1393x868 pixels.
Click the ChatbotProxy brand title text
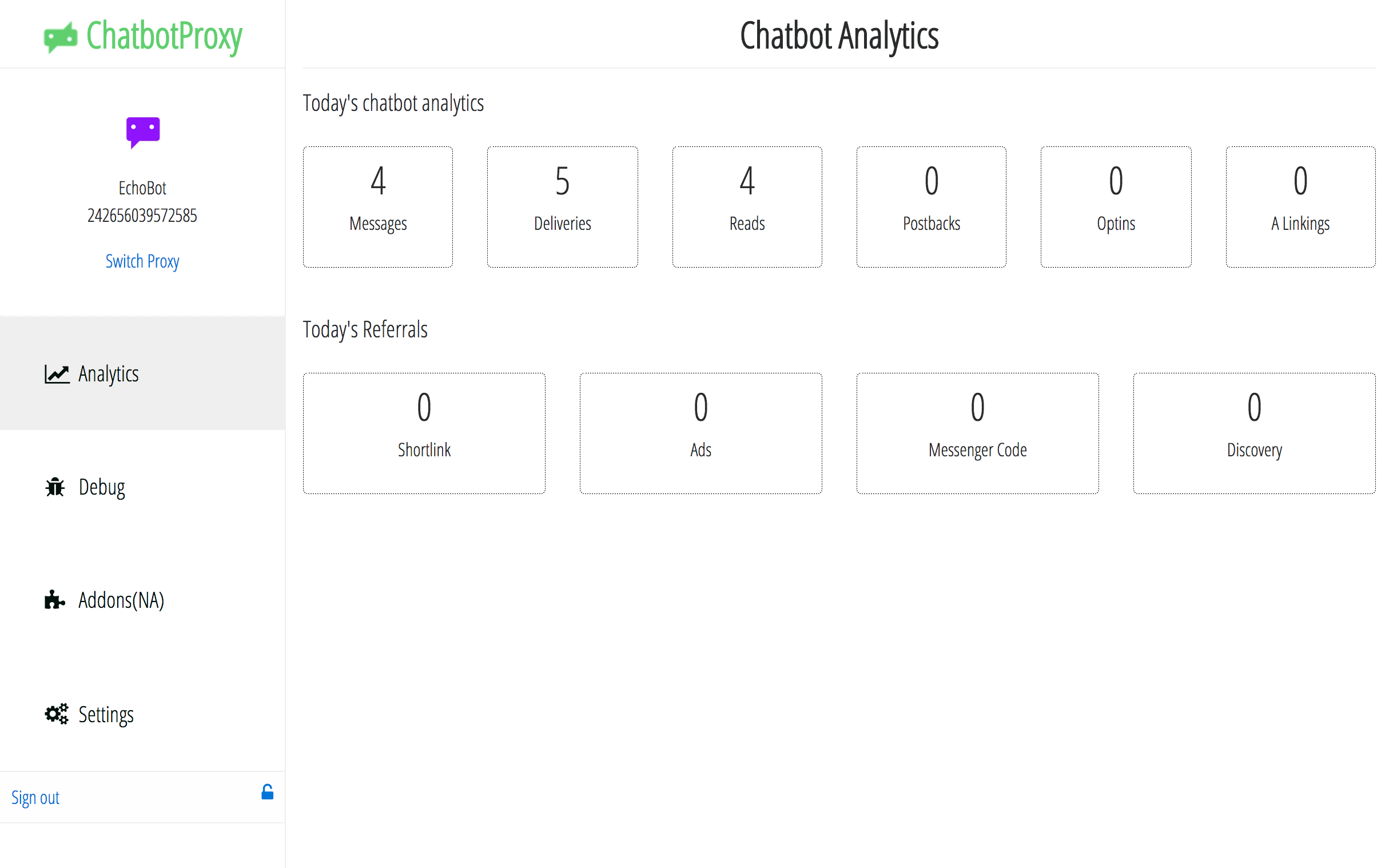pos(164,36)
